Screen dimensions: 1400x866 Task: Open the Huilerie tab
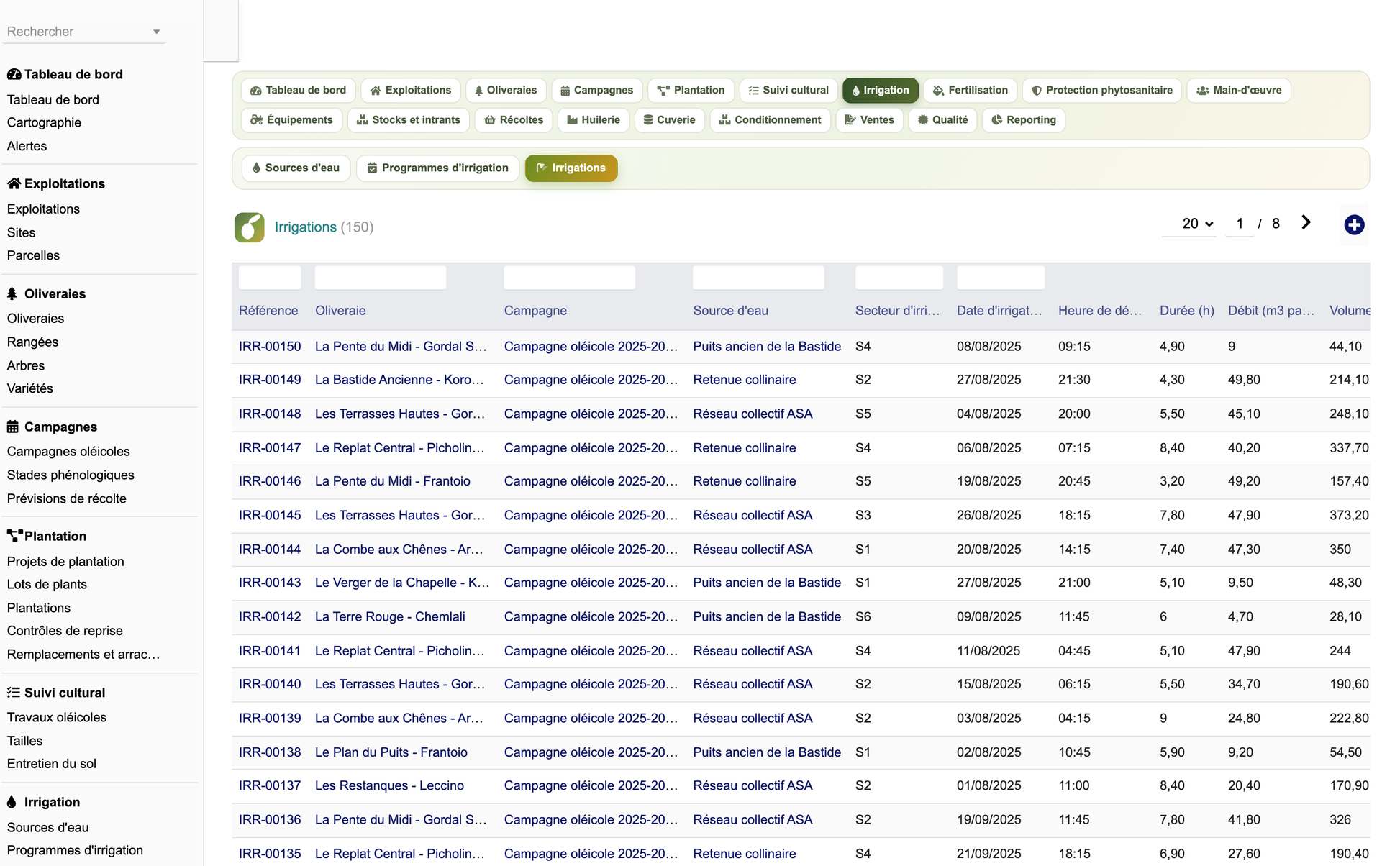[x=594, y=119]
